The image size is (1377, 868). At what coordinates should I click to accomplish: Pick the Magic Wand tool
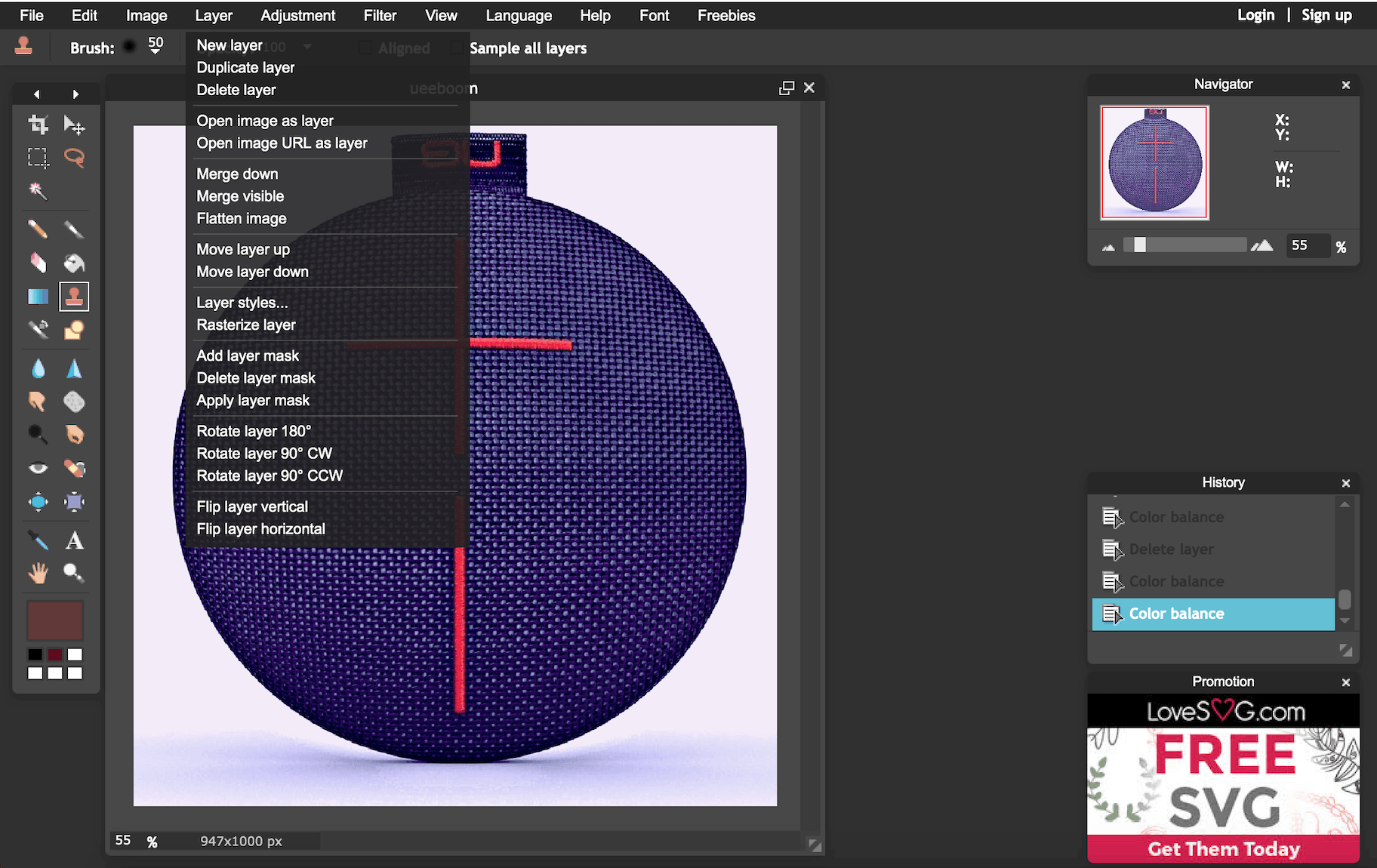pos(38,191)
